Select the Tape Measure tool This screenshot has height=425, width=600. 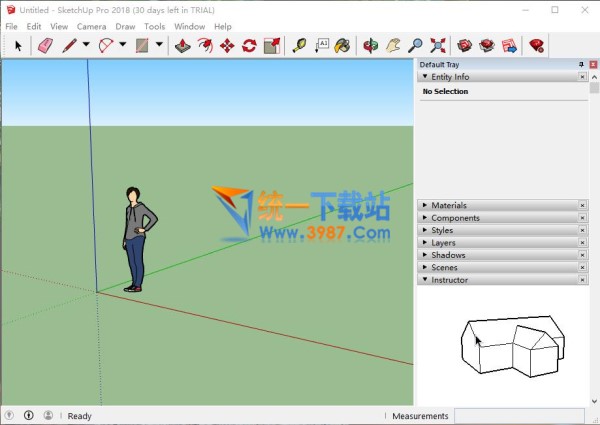pyautogui.click(x=299, y=46)
